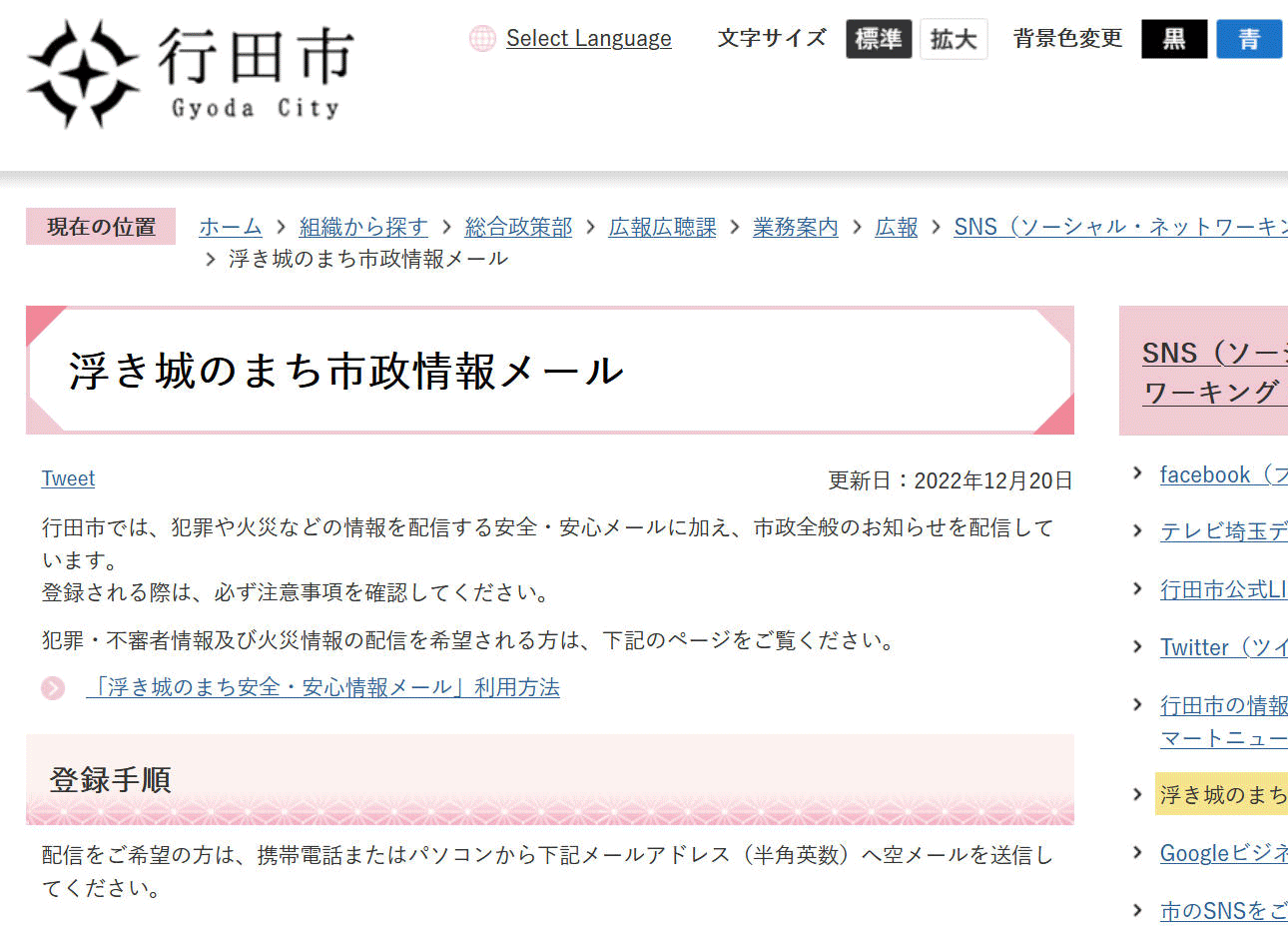Click the Gyoda City logo
The height and width of the screenshot is (926, 1288).
coord(190,74)
